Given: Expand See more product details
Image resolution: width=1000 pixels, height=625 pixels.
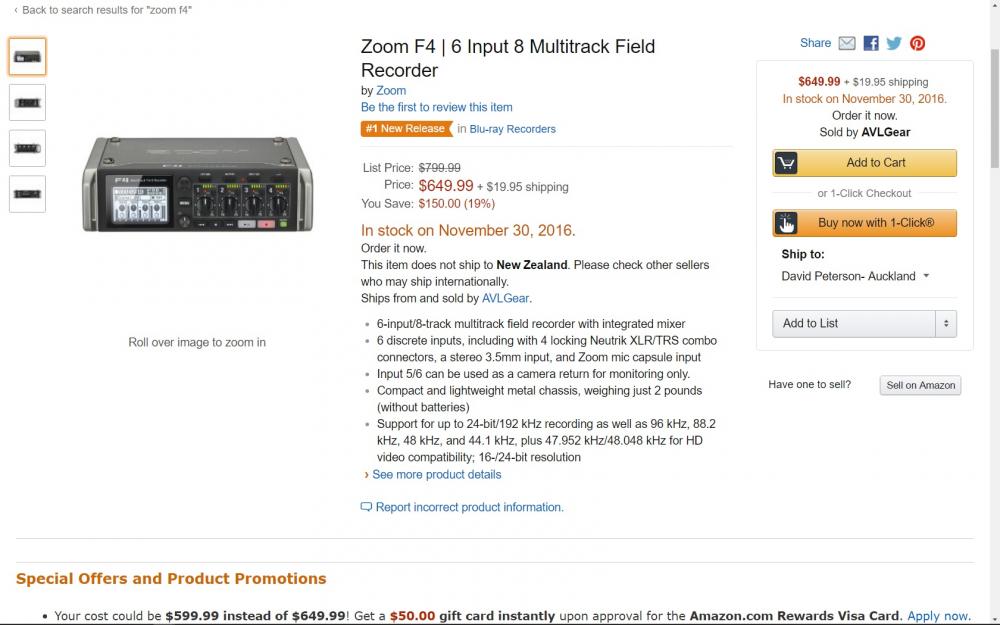Looking at the screenshot, I should click(436, 474).
